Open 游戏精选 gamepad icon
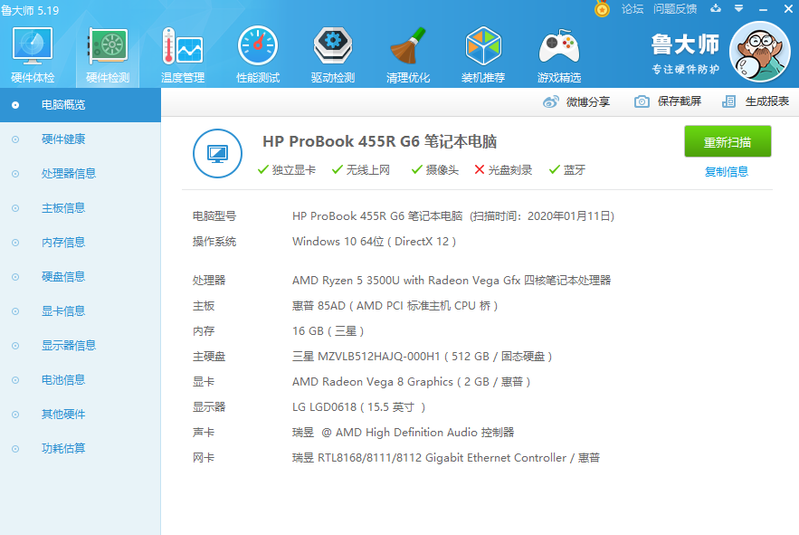This screenshot has height=535, width=799. [558, 55]
